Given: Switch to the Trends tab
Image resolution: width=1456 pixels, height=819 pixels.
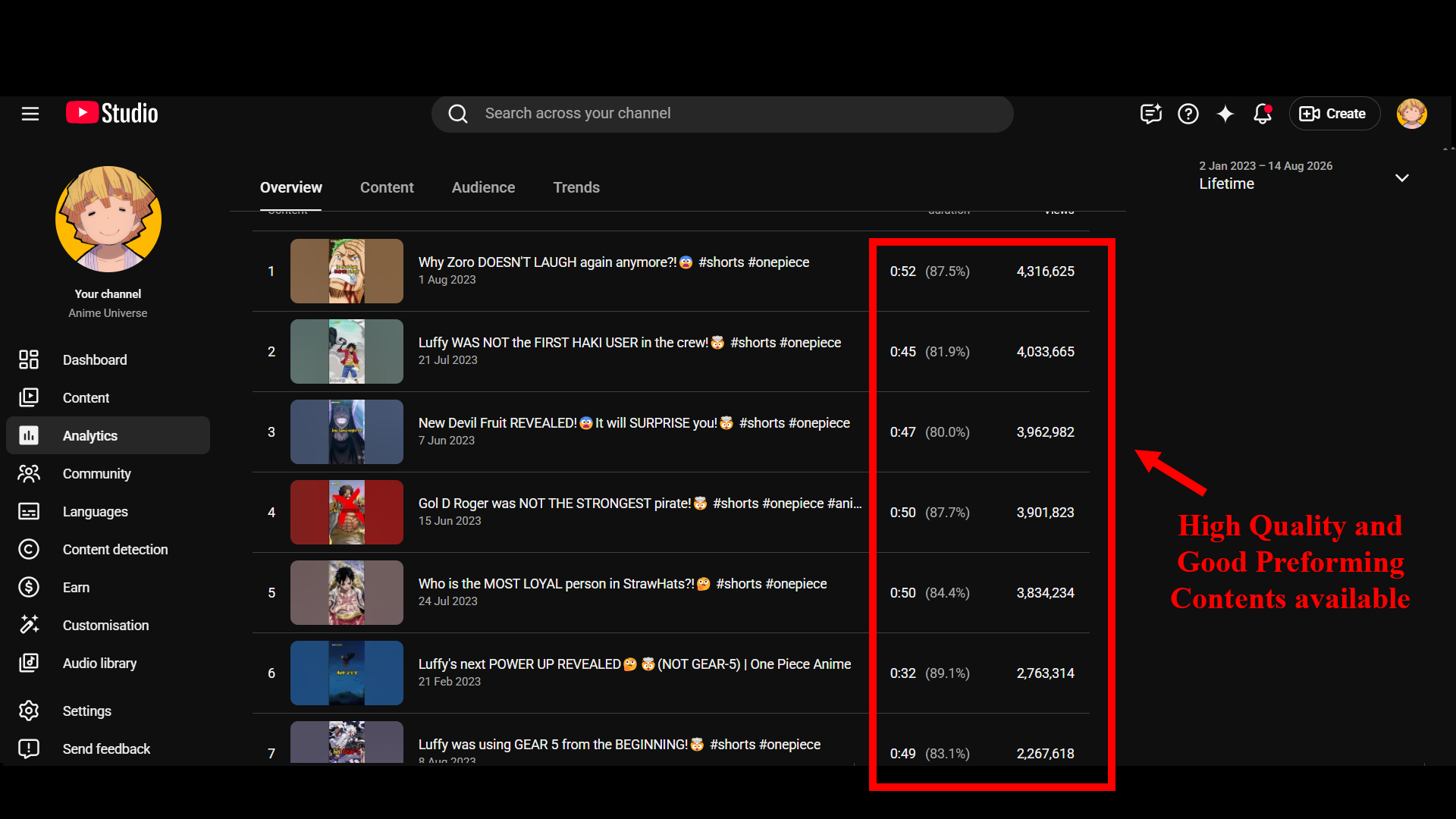Looking at the screenshot, I should (576, 187).
